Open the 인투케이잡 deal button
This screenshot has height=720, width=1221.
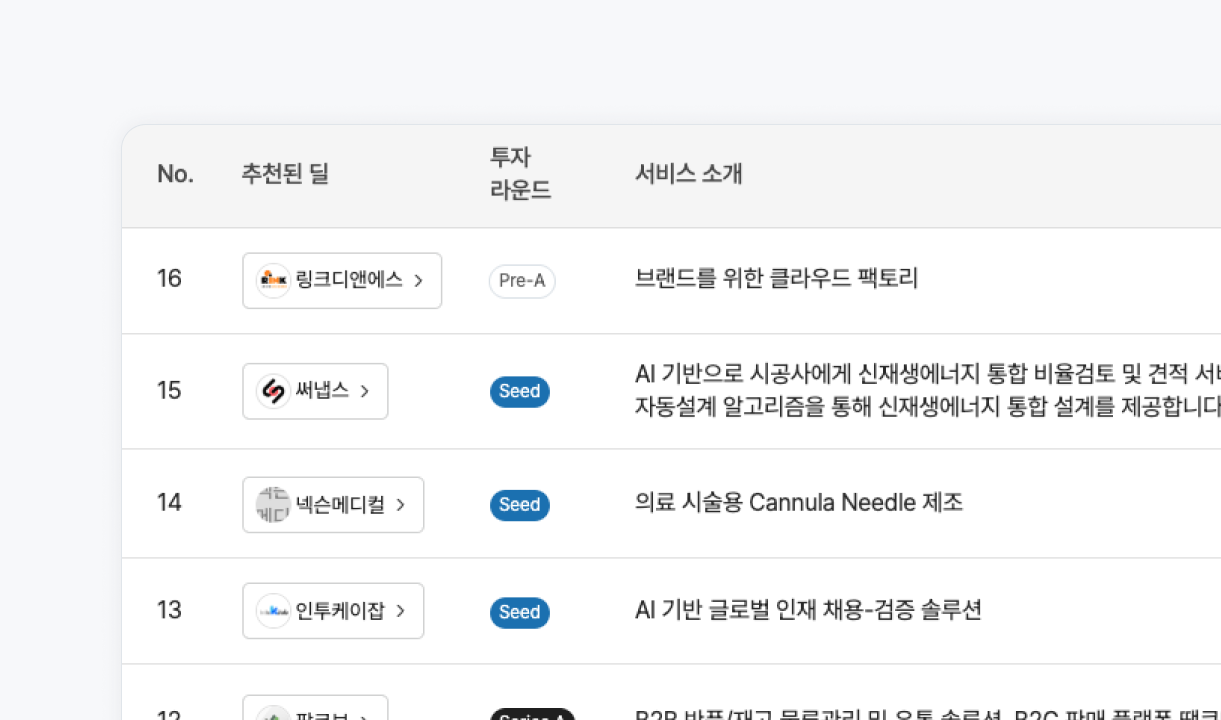coord(333,611)
